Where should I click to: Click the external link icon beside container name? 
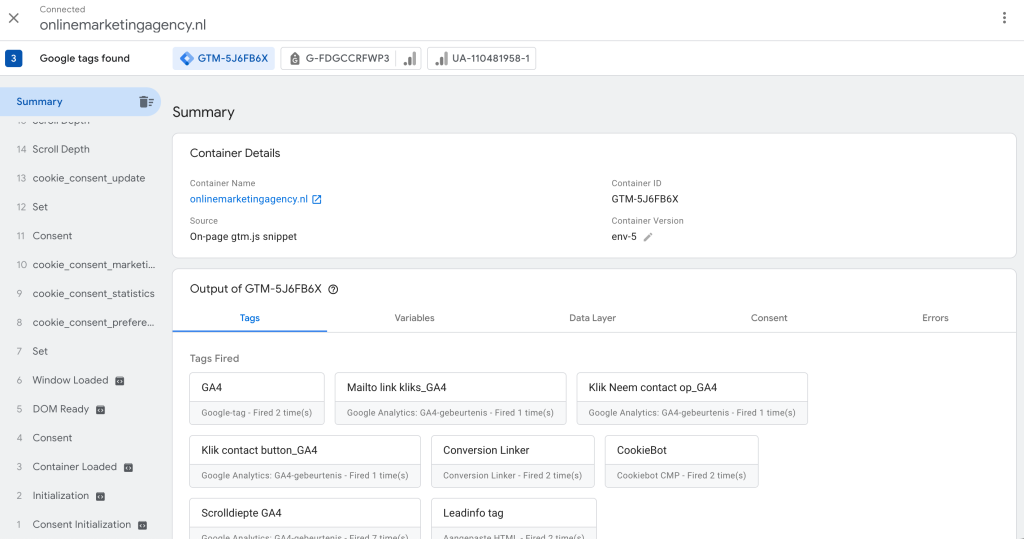point(317,199)
